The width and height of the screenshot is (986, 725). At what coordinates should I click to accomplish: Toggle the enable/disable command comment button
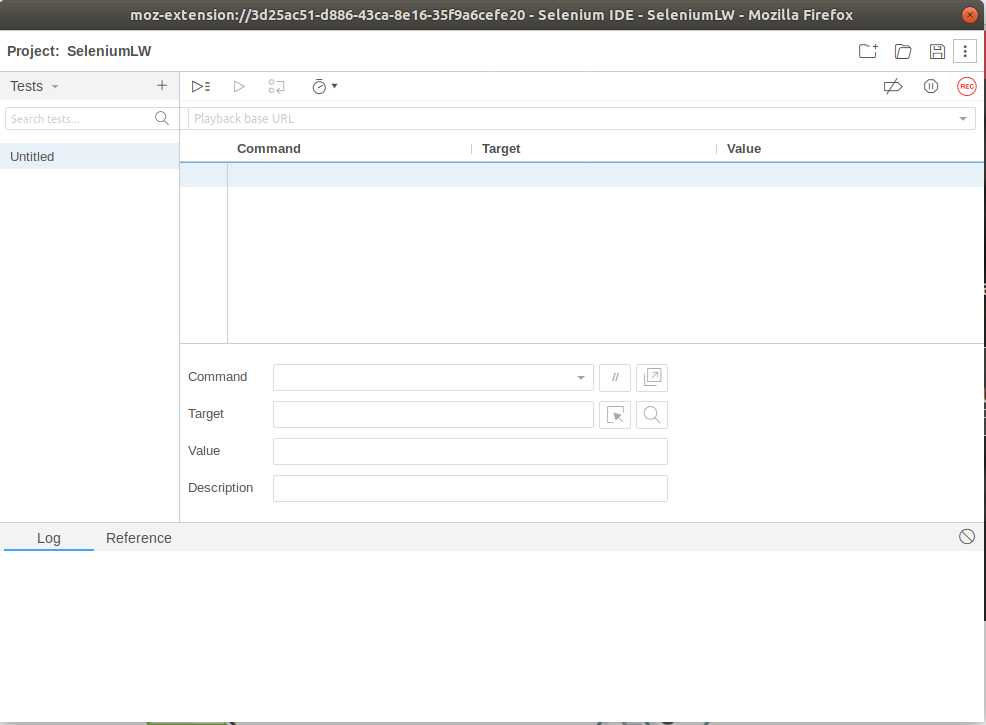pyautogui.click(x=615, y=378)
